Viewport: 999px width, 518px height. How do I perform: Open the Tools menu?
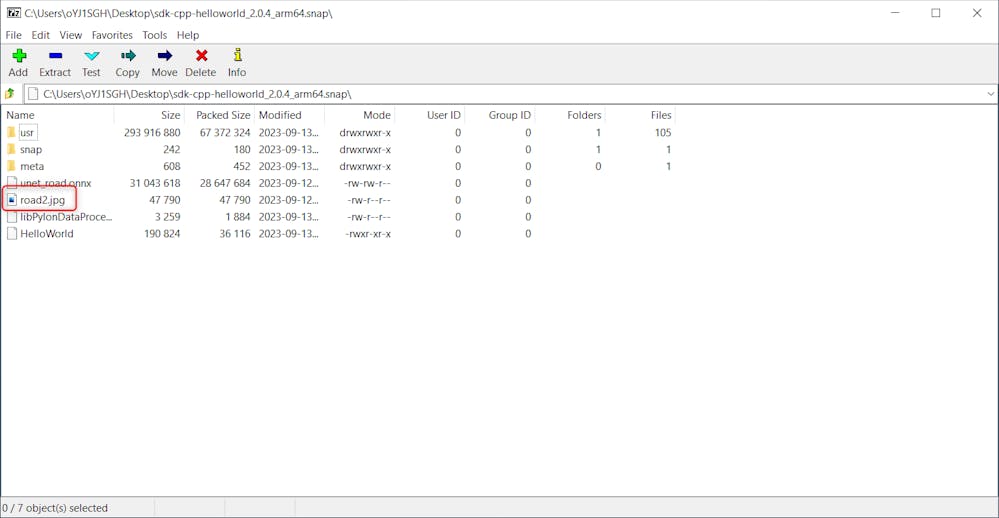154,35
